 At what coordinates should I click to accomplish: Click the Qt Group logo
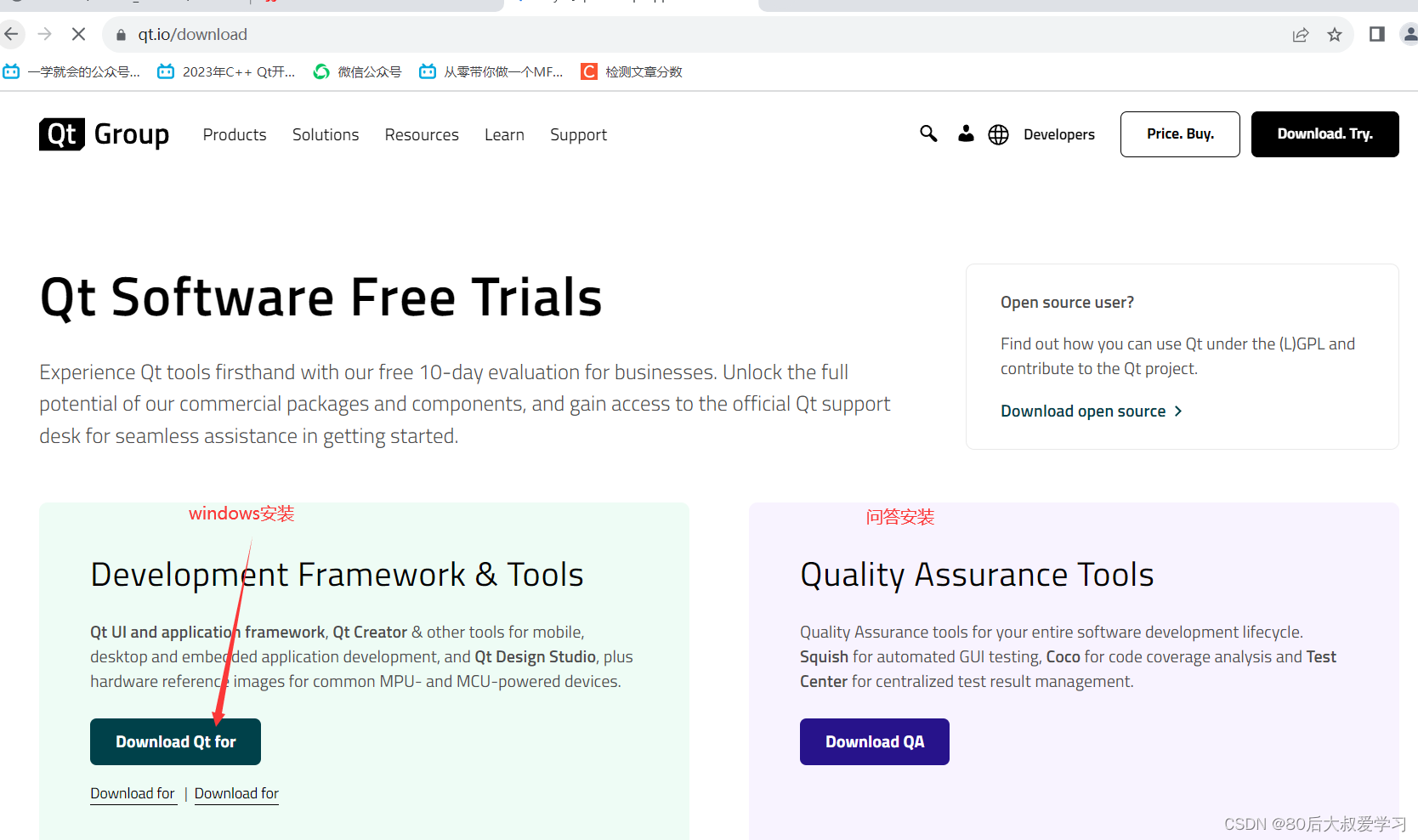click(x=104, y=134)
